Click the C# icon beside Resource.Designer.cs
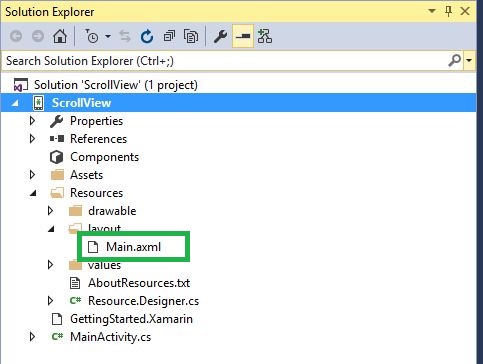 (75, 301)
